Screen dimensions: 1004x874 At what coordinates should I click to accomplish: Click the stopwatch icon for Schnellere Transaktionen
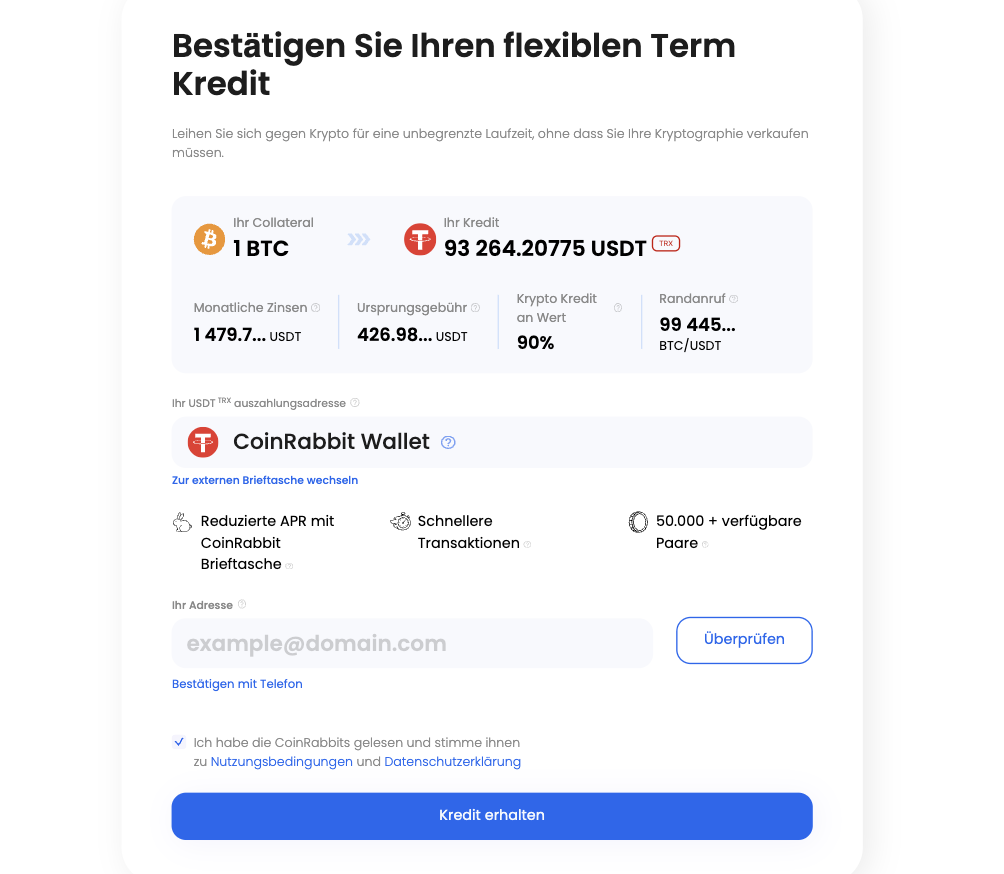tap(401, 522)
